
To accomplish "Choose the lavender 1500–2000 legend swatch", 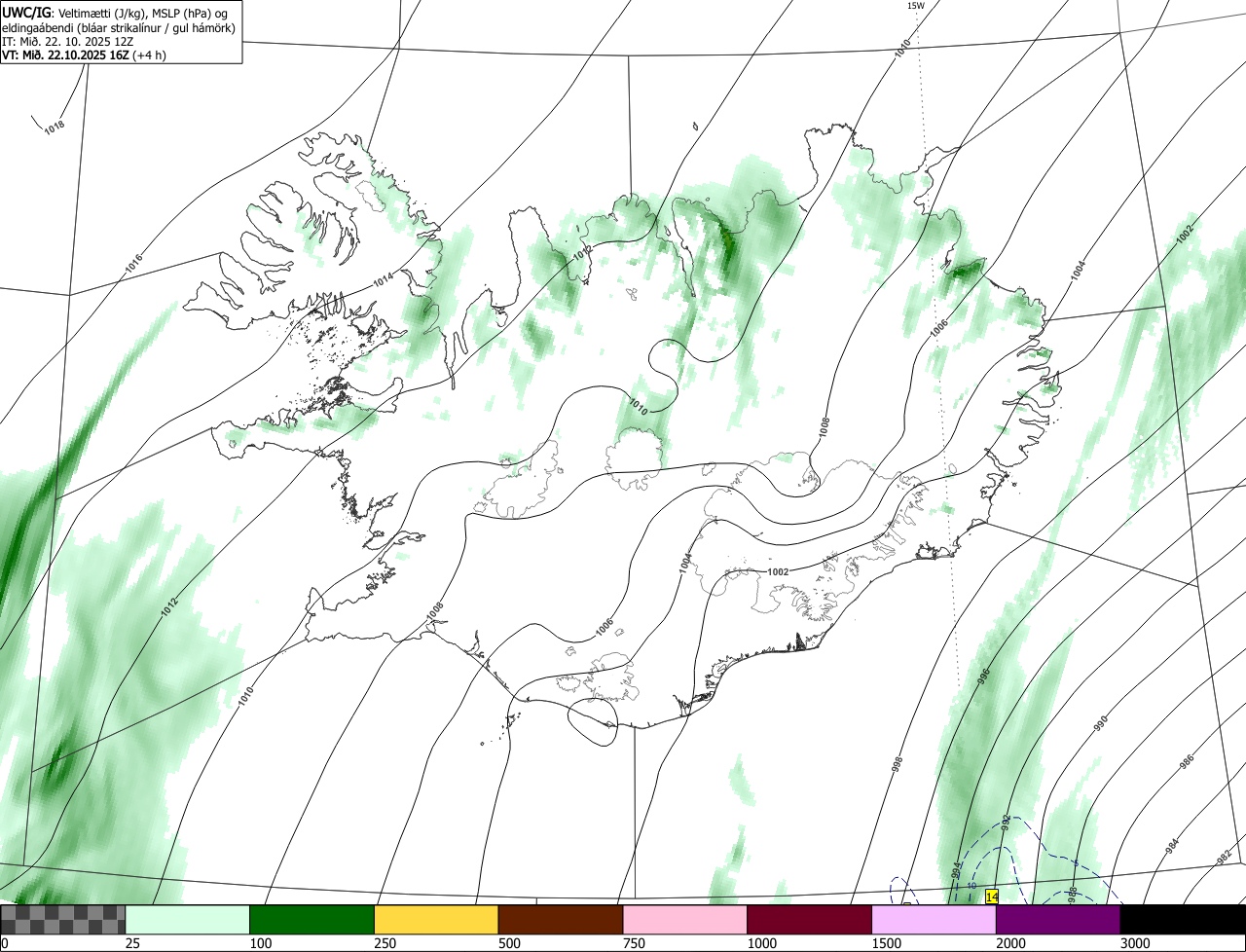I will (x=934, y=920).
